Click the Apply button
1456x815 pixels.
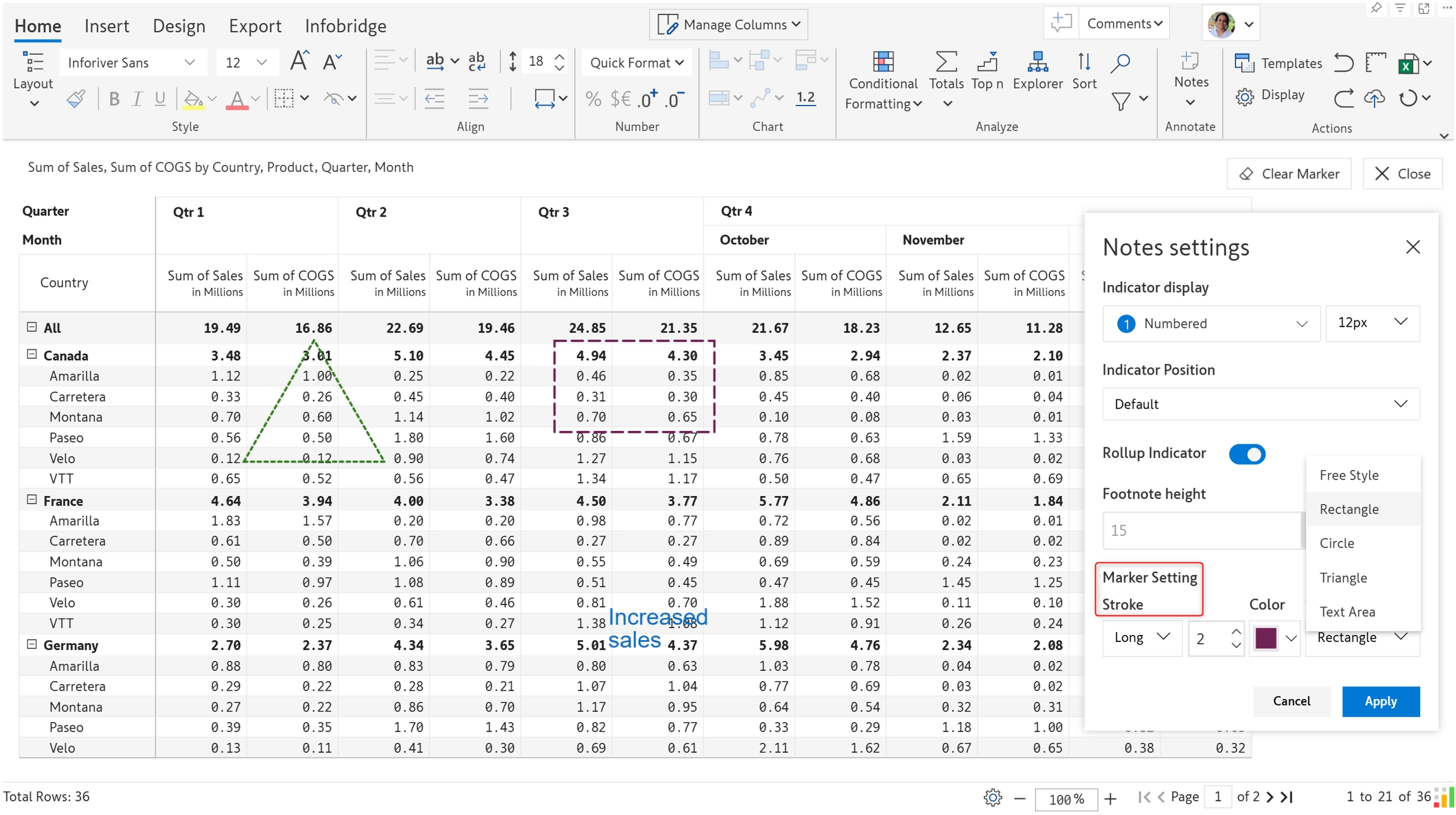[1380, 701]
